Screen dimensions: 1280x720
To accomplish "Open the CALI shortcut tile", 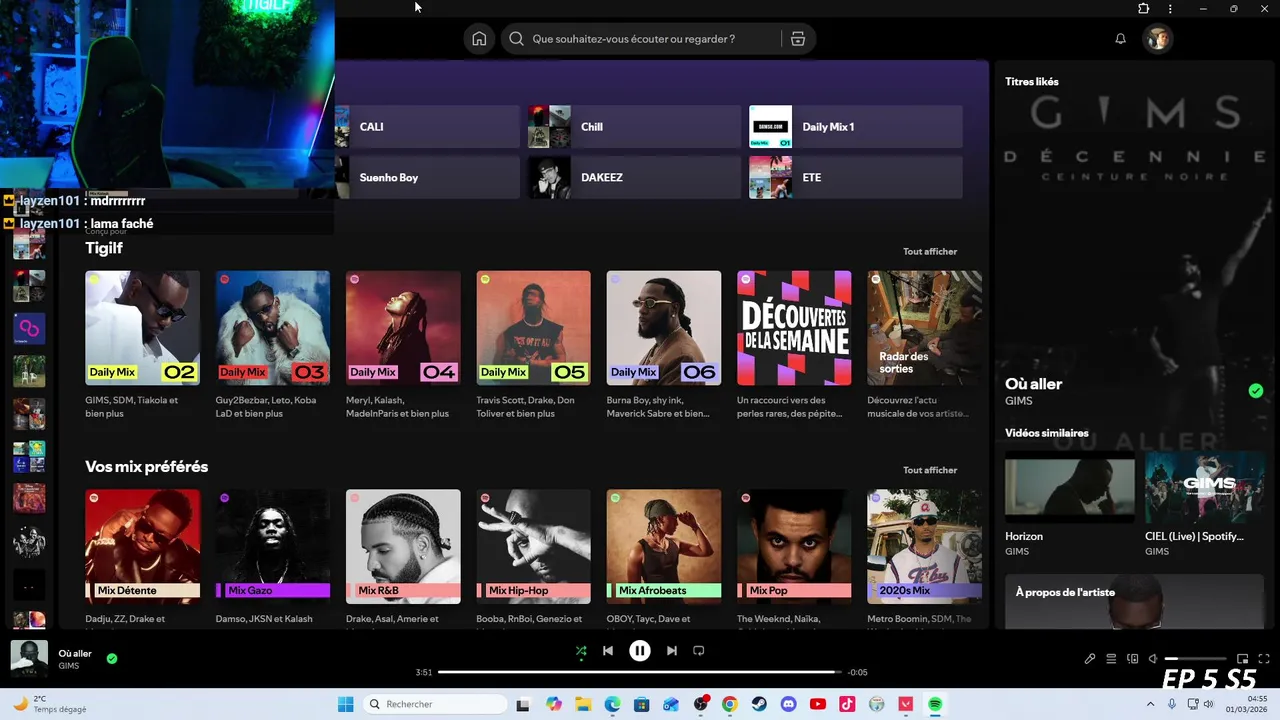I will click(x=428, y=127).
